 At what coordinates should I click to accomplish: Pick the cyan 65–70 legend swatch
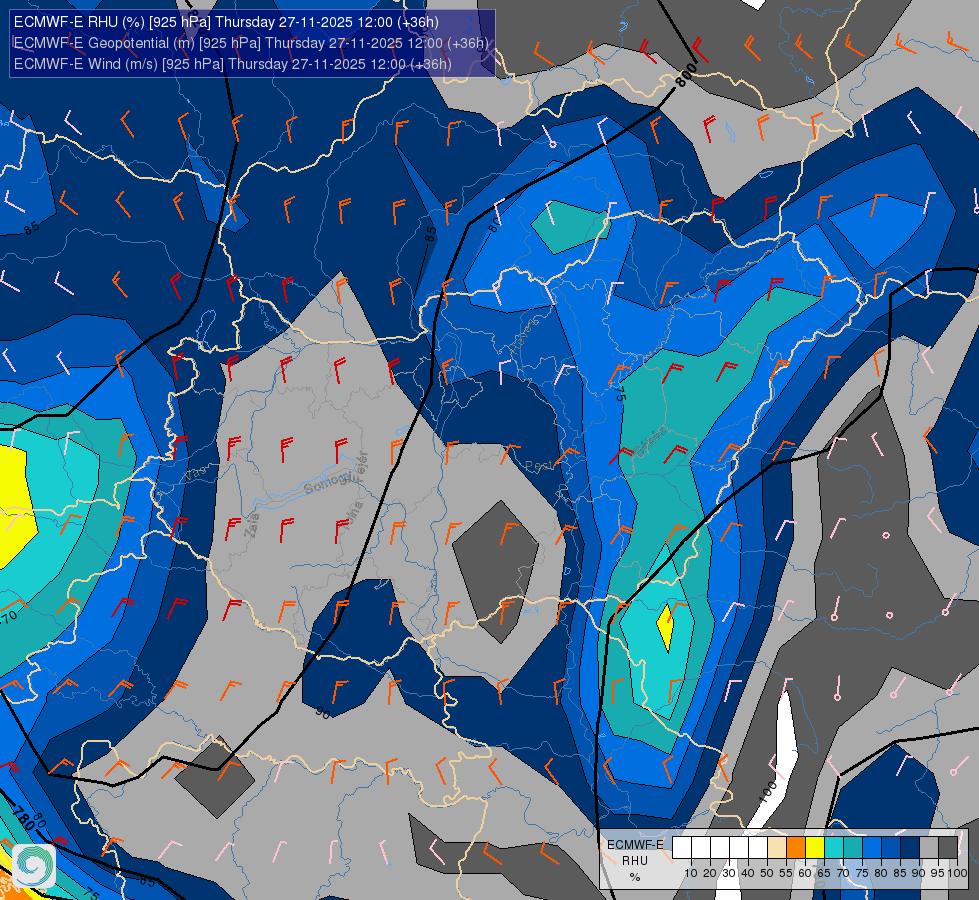(x=834, y=847)
